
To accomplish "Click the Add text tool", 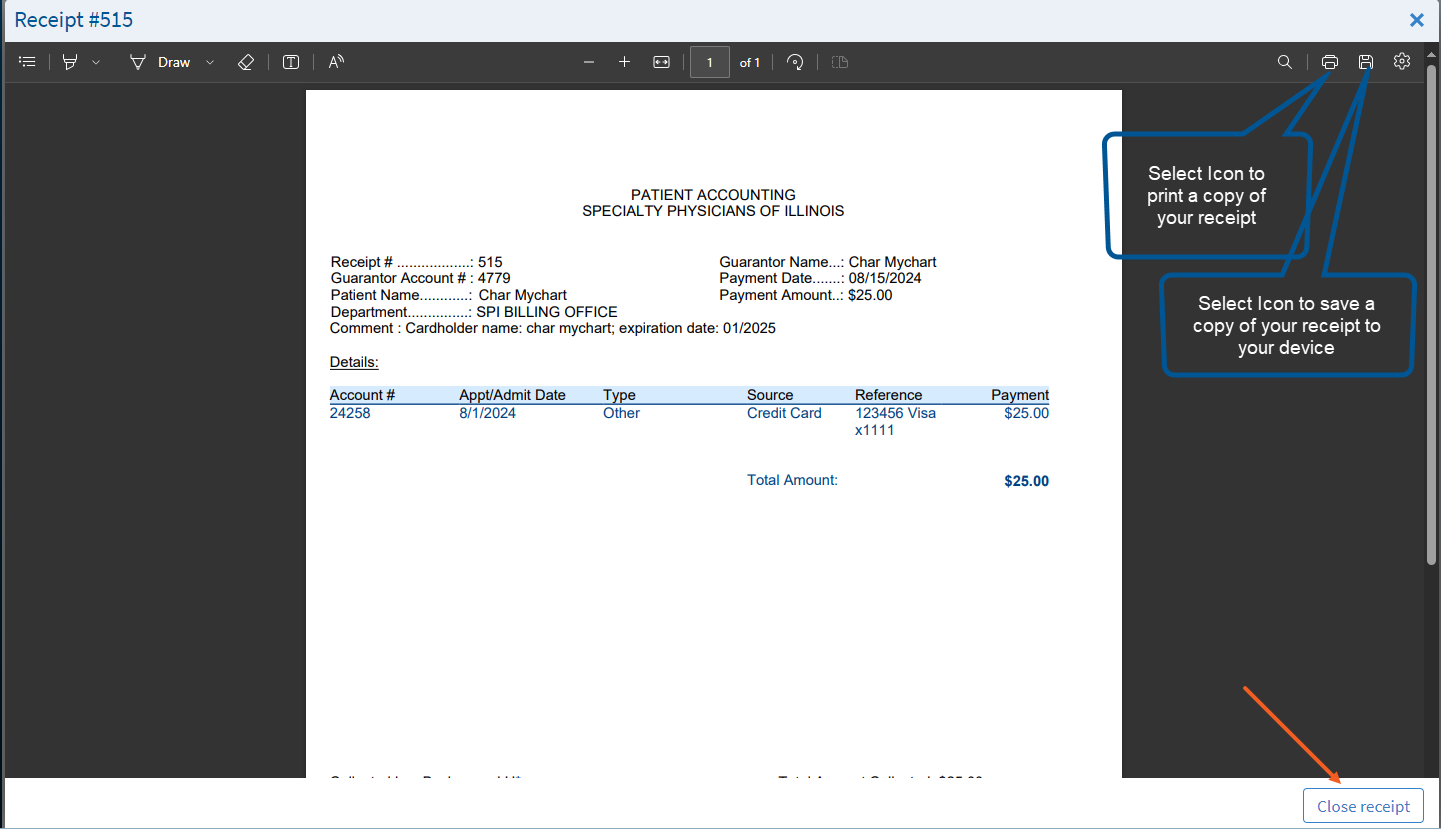I will click(x=291, y=62).
